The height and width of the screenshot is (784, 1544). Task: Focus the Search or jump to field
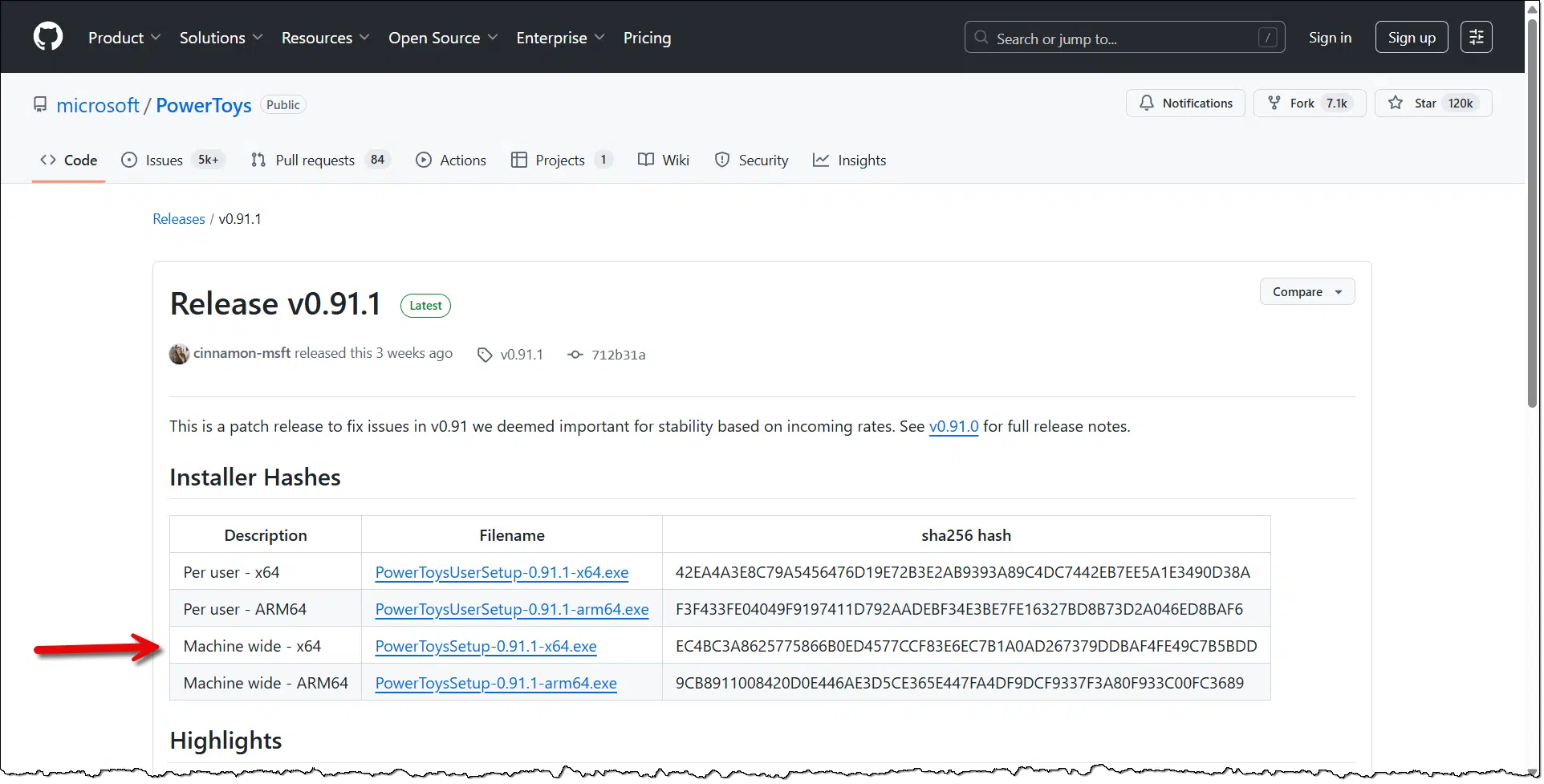pos(1124,38)
